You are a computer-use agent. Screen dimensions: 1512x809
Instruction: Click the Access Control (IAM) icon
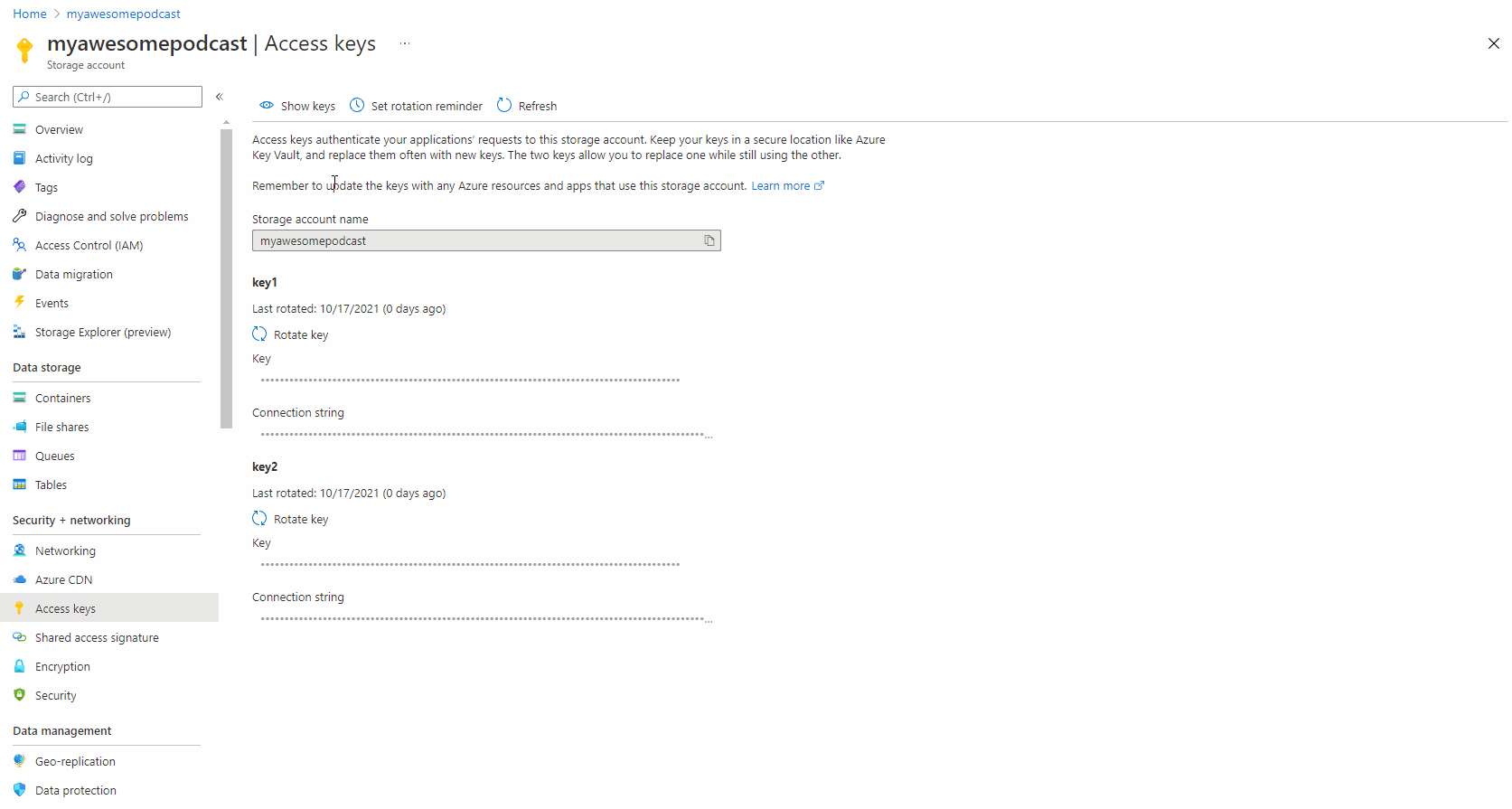pyautogui.click(x=19, y=245)
